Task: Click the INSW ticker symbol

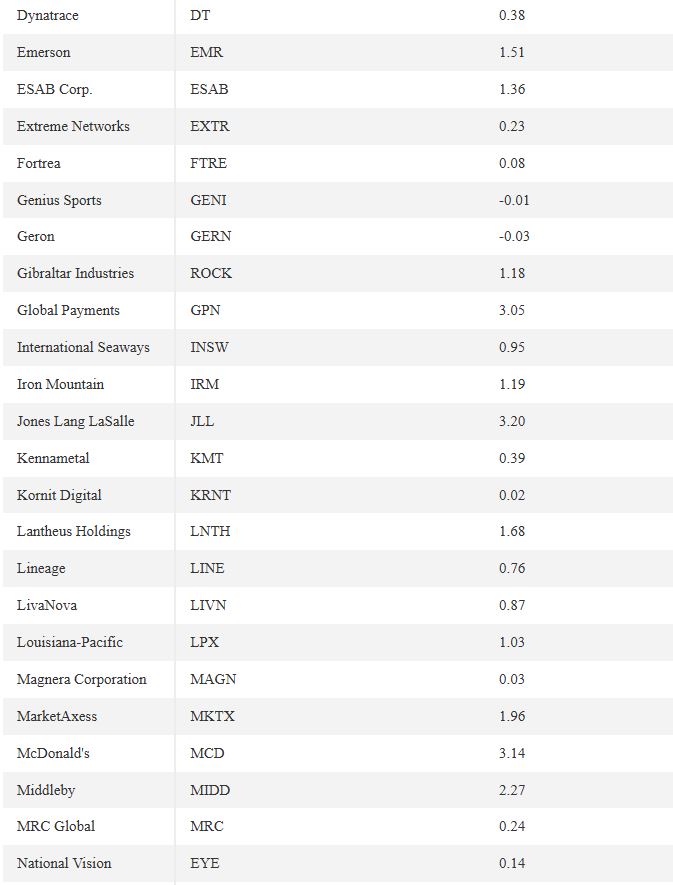Action: 209,347
